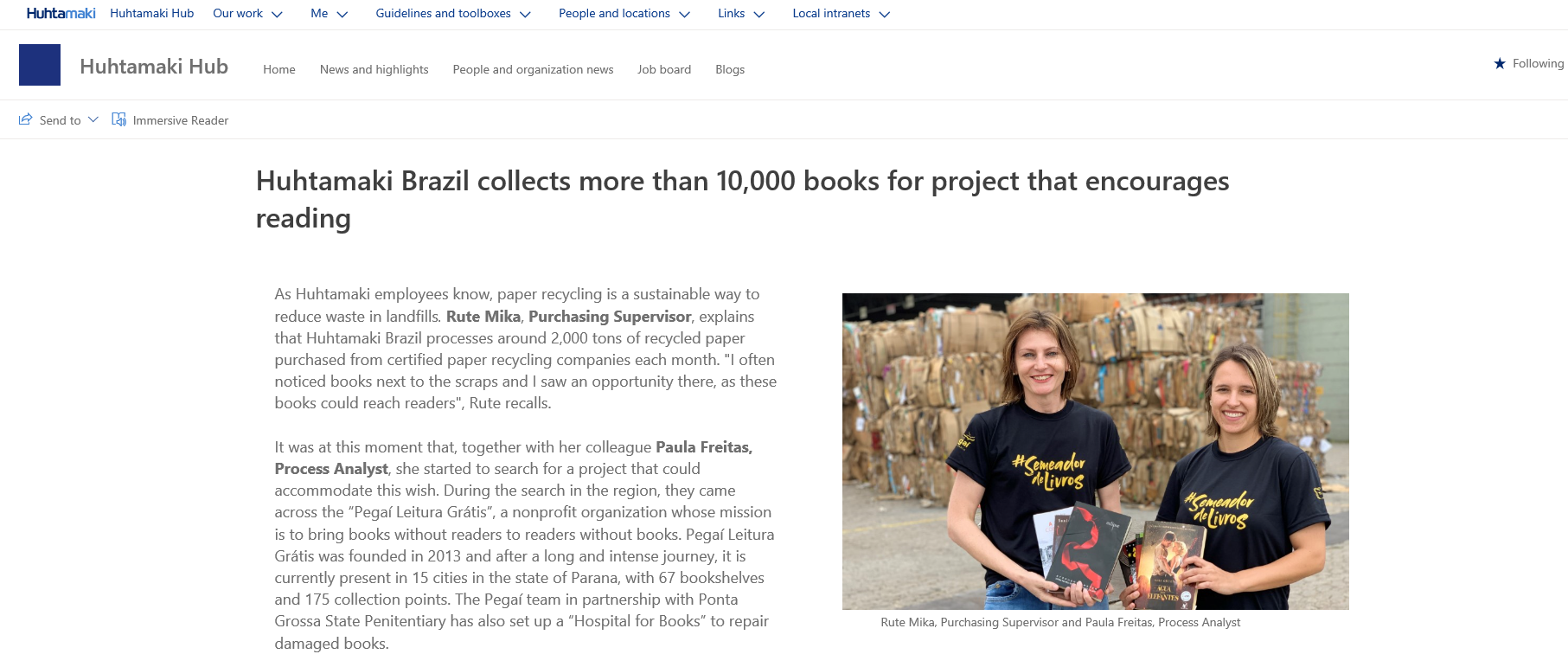Click the Send to share icon
This screenshot has width=1568, height=667.
[26, 119]
